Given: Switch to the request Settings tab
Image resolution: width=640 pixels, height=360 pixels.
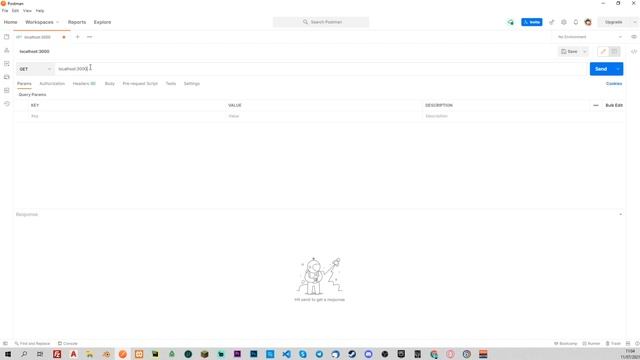Looking at the screenshot, I should point(191,83).
